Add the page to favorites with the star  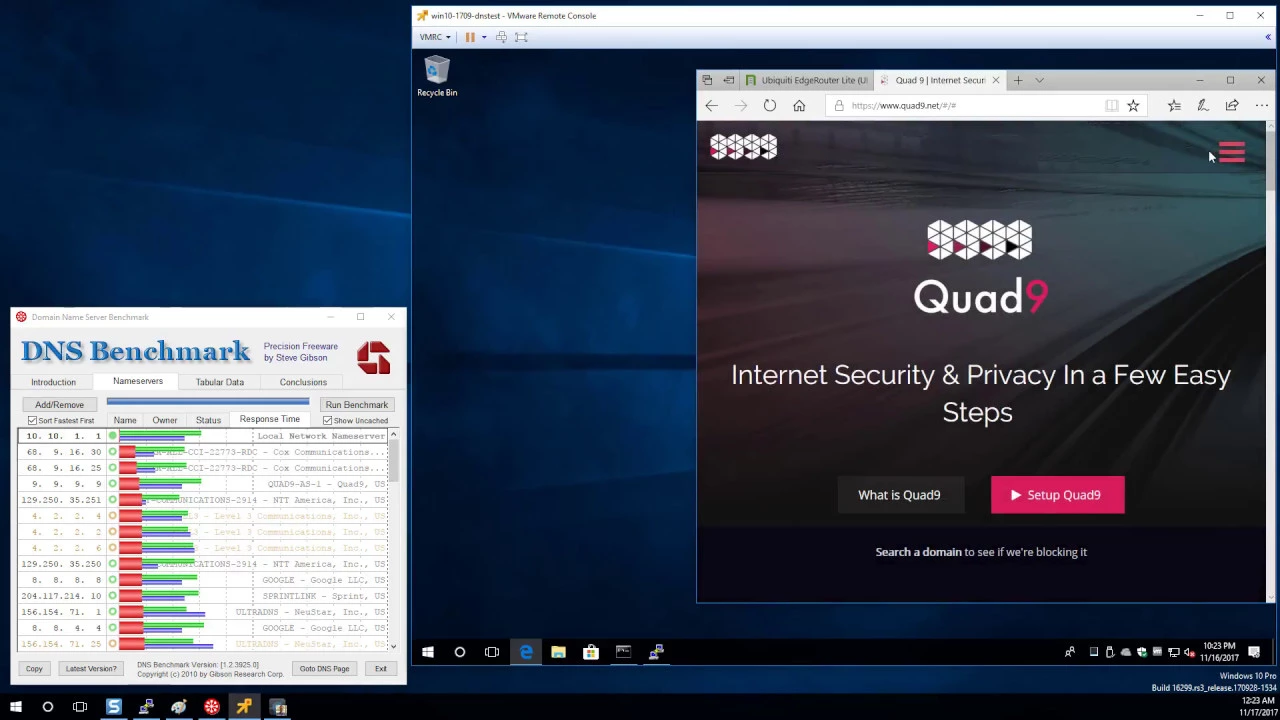pyautogui.click(x=1133, y=106)
